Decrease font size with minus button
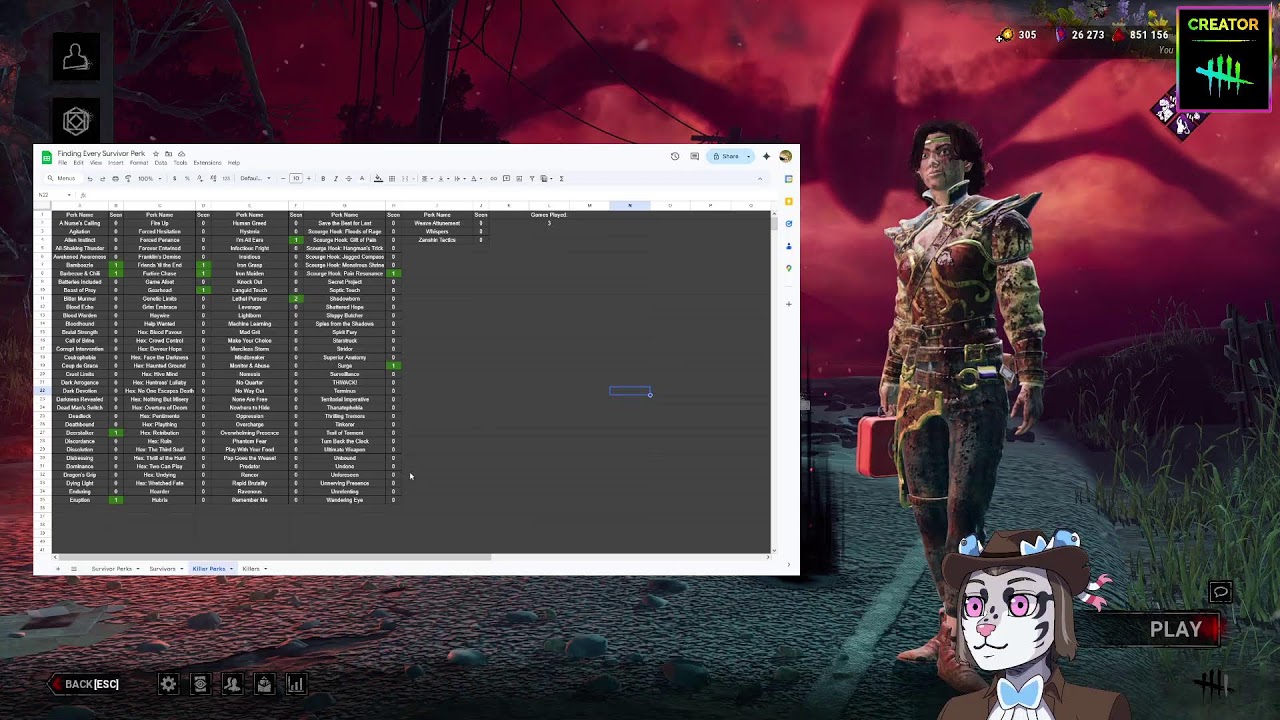1280x720 pixels. [x=283, y=178]
